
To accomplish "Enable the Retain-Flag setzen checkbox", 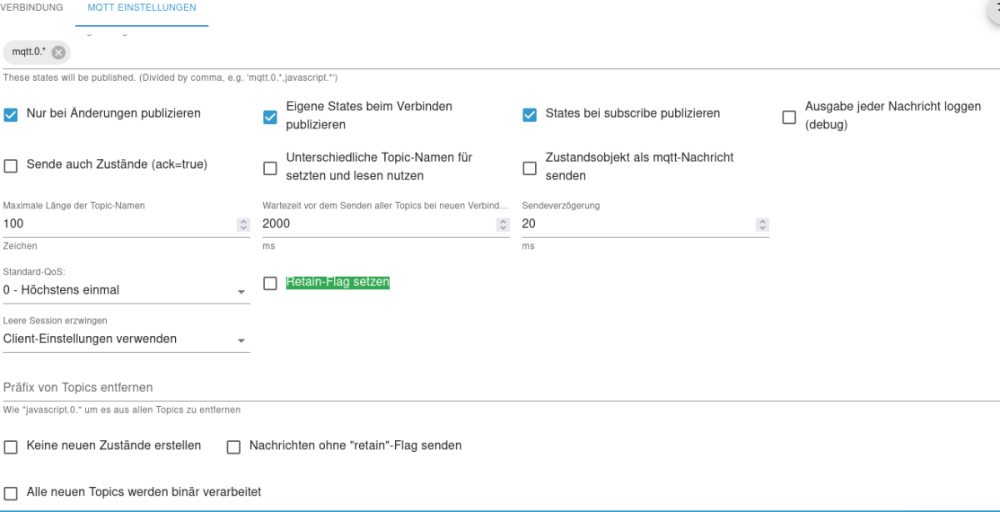I will tap(270, 284).
